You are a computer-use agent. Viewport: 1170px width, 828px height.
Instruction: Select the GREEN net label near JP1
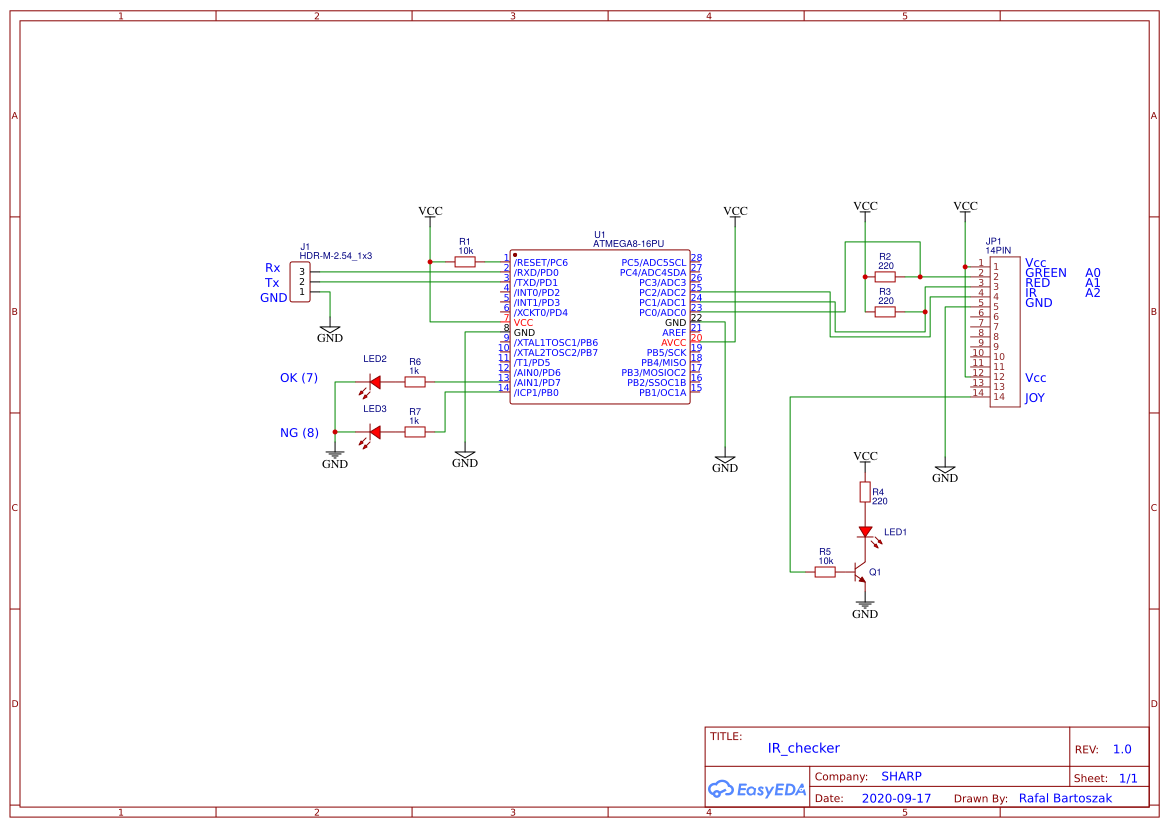click(1045, 272)
